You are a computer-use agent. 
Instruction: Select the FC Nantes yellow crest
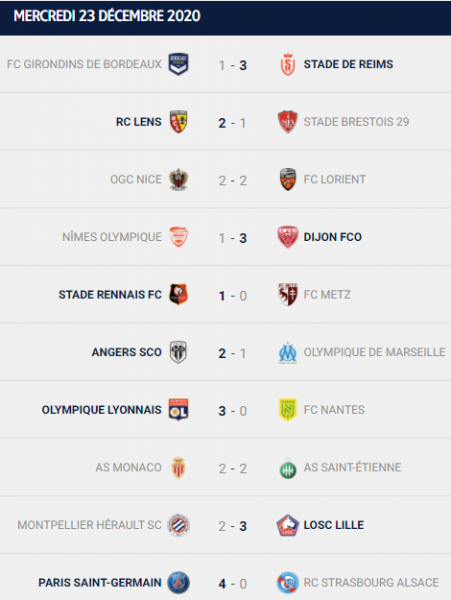click(288, 410)
